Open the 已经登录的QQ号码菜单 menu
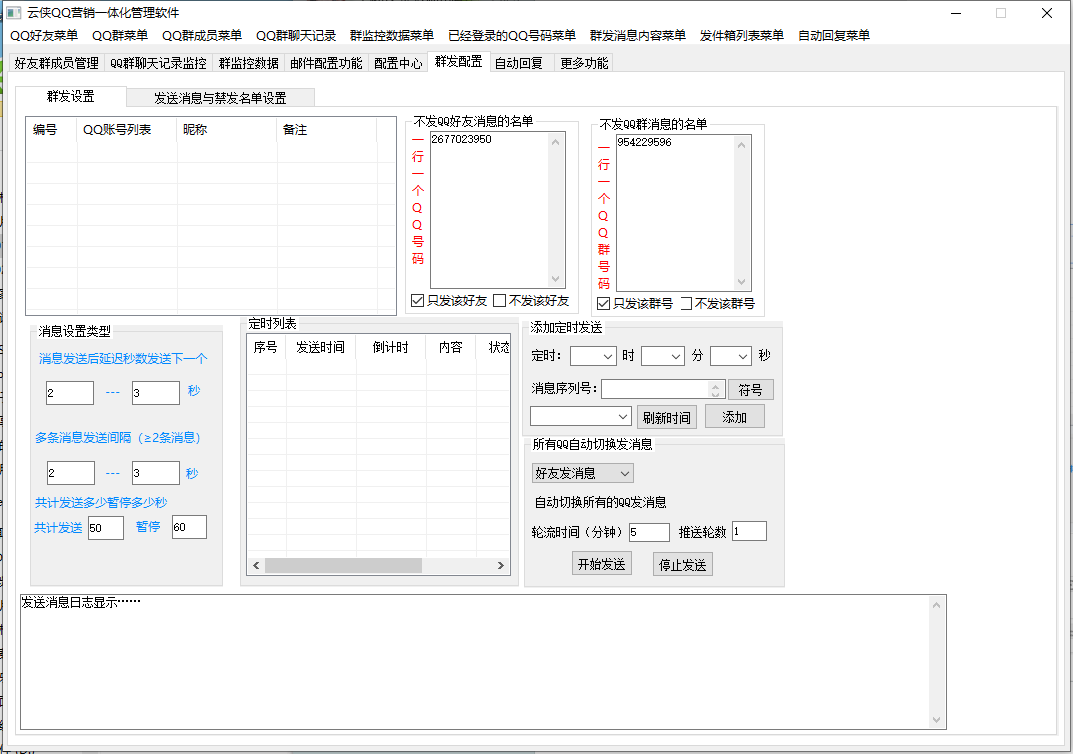Screen dimensions: 1073x754 pos(512,36)
